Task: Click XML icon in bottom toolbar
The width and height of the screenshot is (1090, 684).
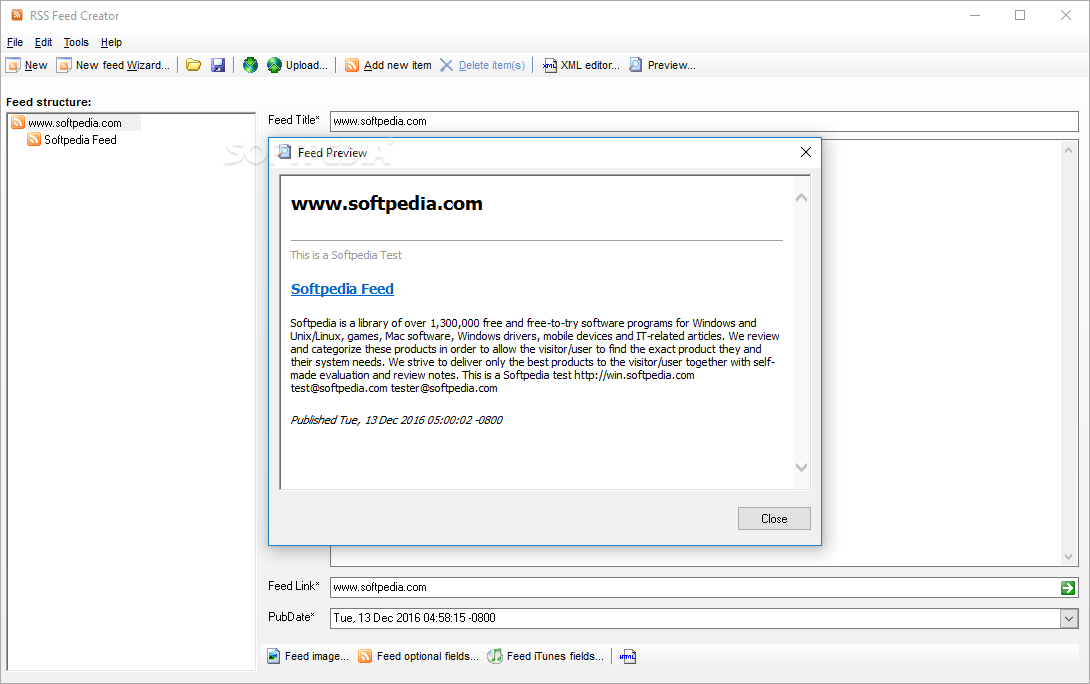Action: (x=628, y=656)
